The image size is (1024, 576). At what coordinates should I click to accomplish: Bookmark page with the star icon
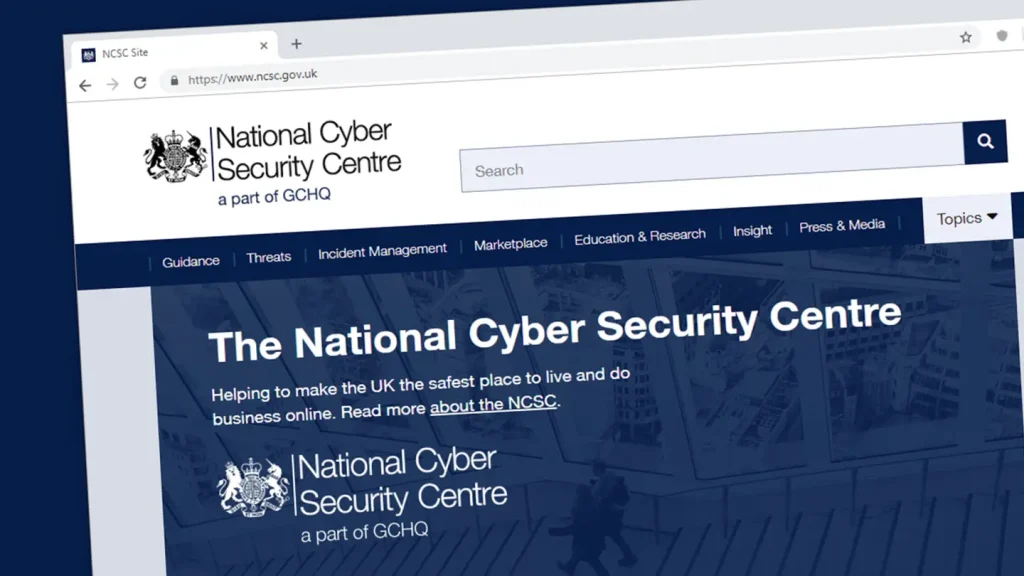click(x=966, y=38)
